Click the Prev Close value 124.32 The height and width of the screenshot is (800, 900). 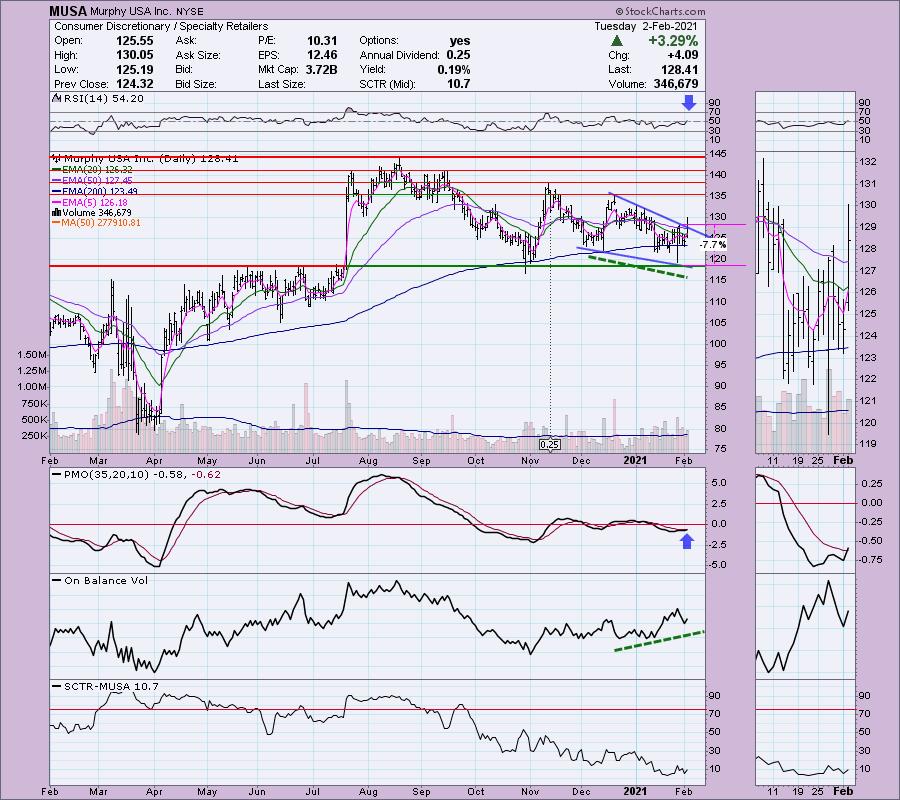[x=135, y=84]
